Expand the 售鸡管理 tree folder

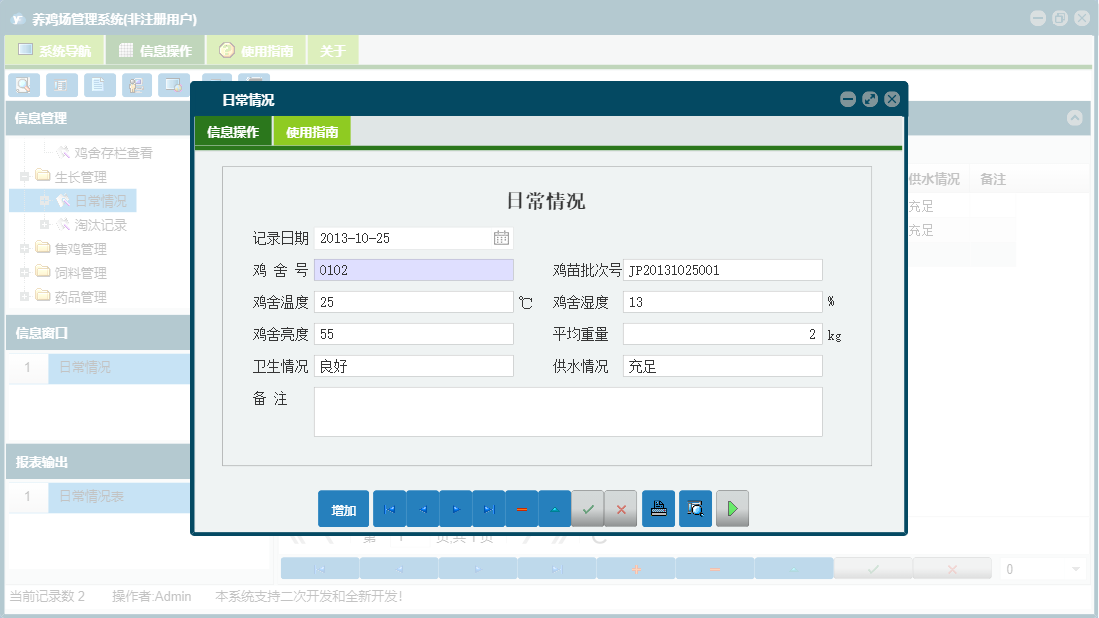click(25, 249)
